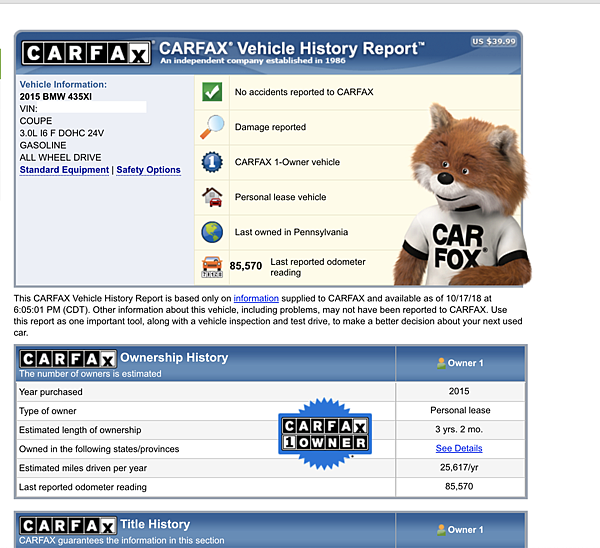Click 'Estimated miles driven per year' label
This screenshot has height=548, width=600.
click(x=83, y=468)
